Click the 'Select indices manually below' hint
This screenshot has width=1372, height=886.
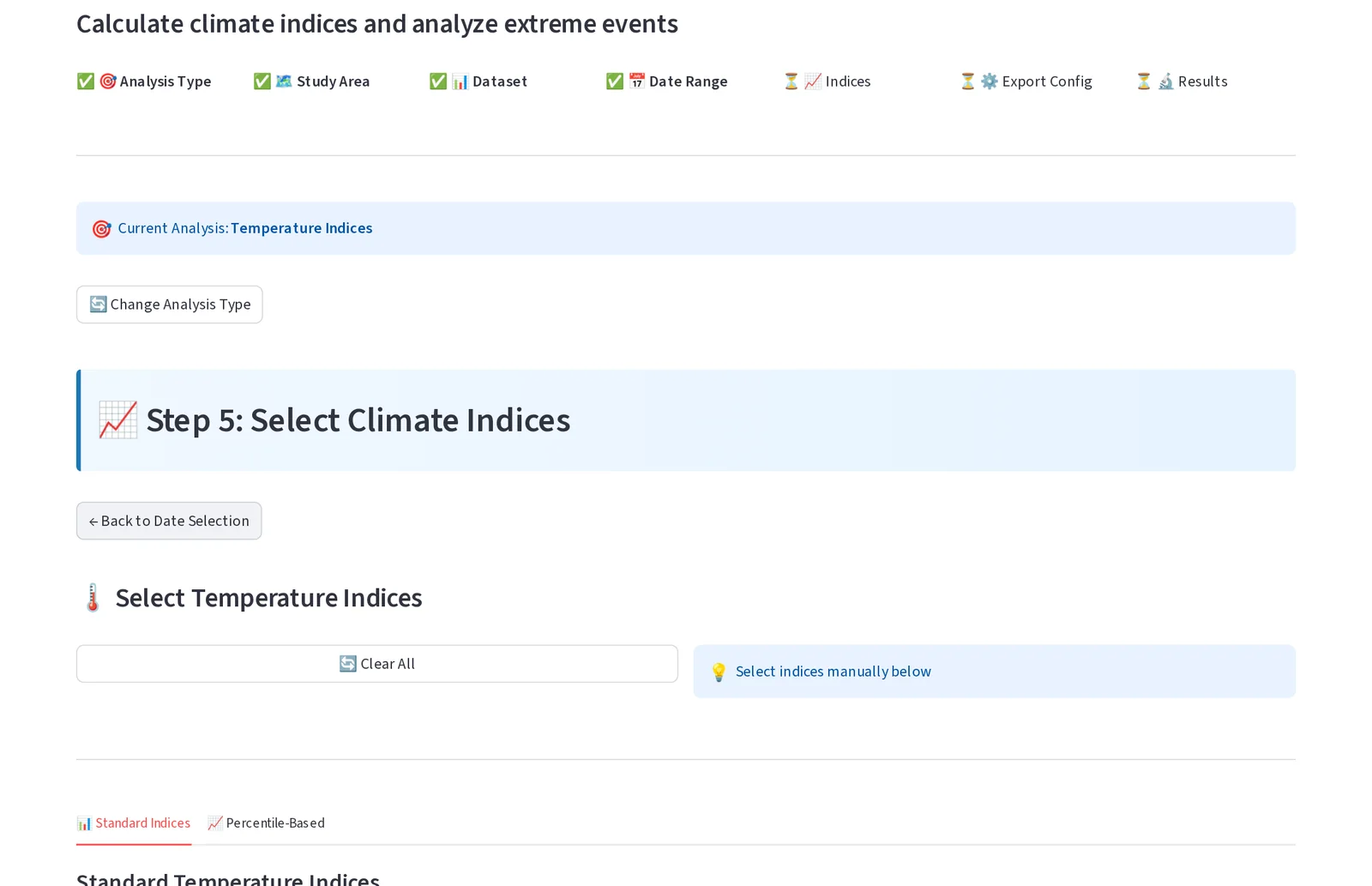(833, 672)
